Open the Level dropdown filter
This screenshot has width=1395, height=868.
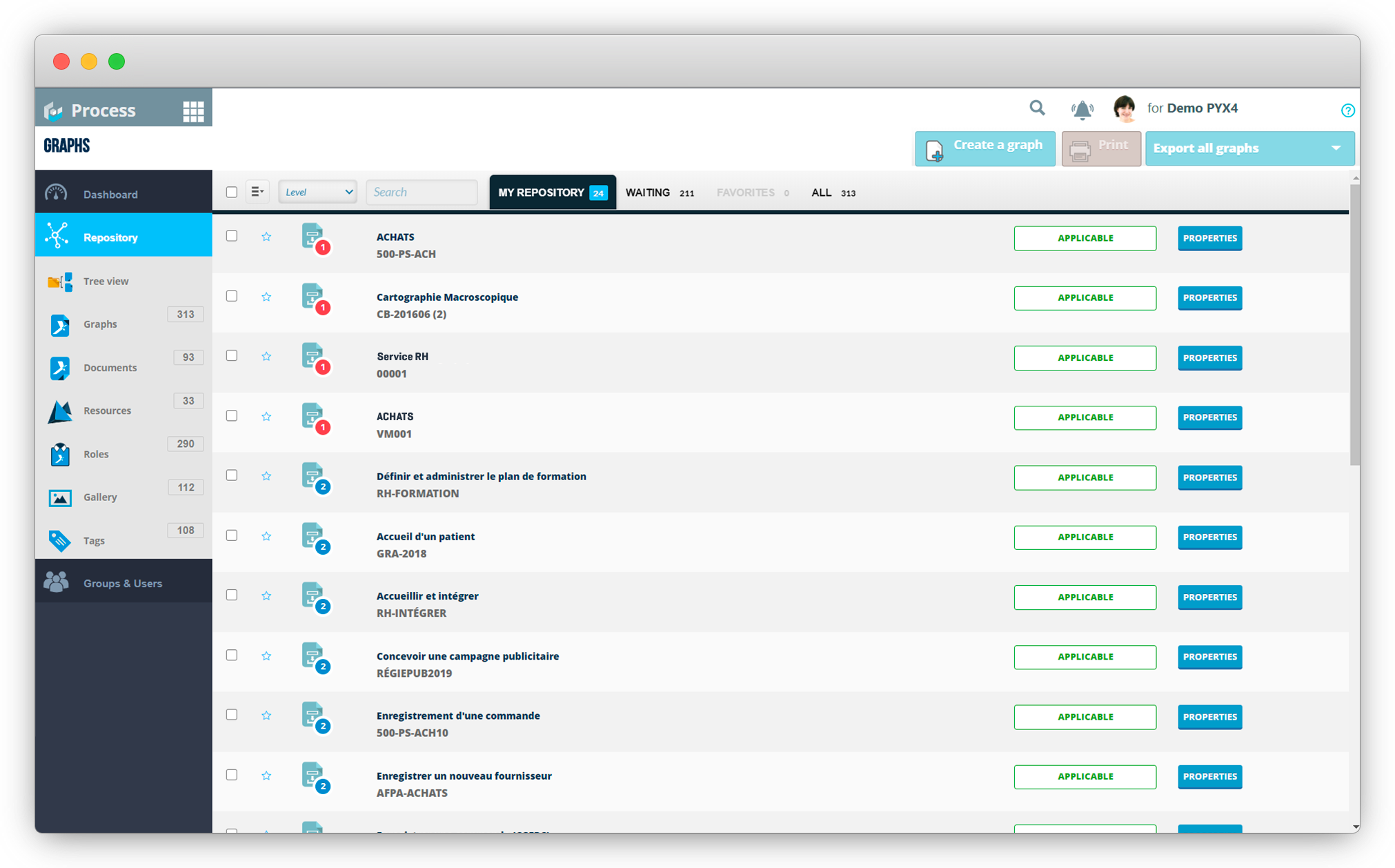(x=318, y=192)
